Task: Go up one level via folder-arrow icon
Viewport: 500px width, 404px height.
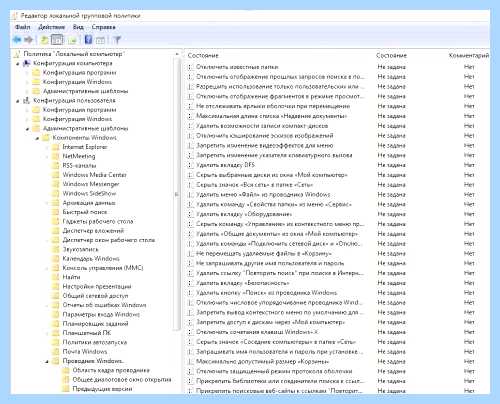Action: coord(44,40)
